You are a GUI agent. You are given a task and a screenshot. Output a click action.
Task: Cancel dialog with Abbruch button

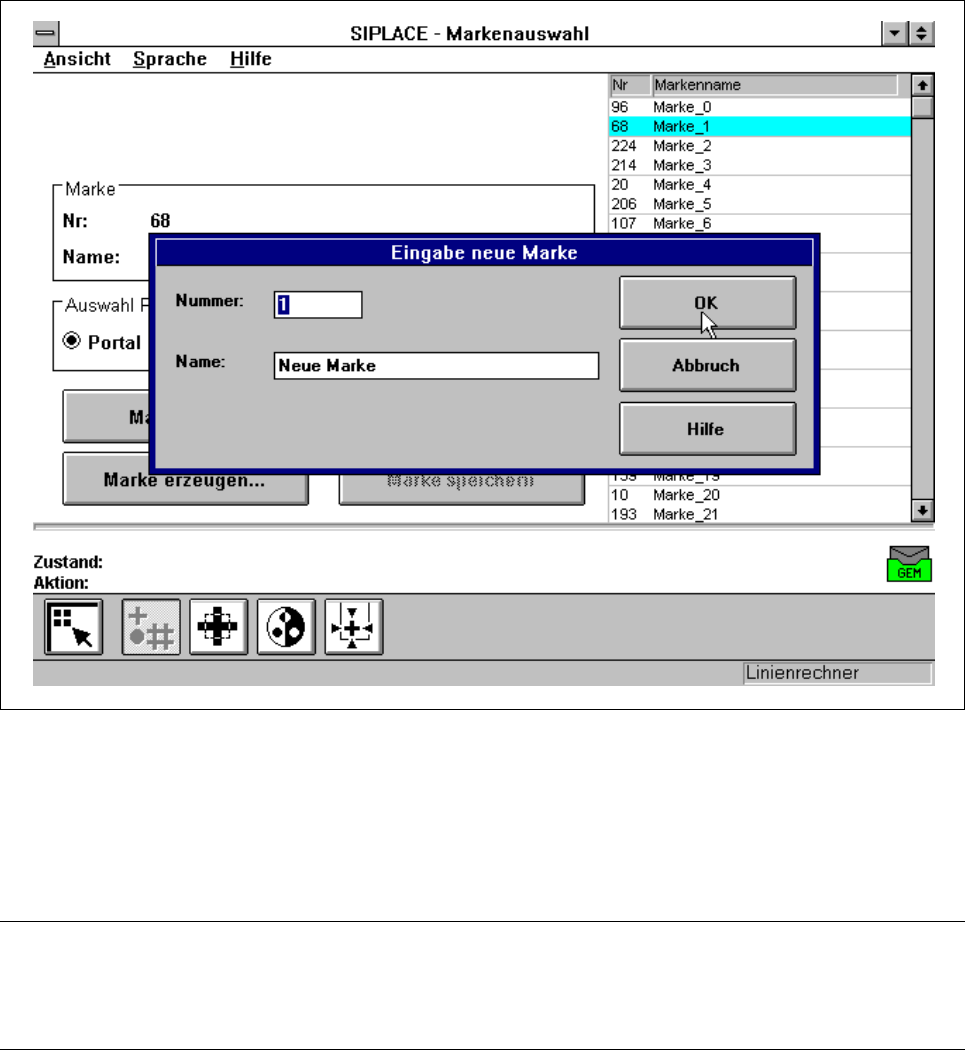(707, 365)
